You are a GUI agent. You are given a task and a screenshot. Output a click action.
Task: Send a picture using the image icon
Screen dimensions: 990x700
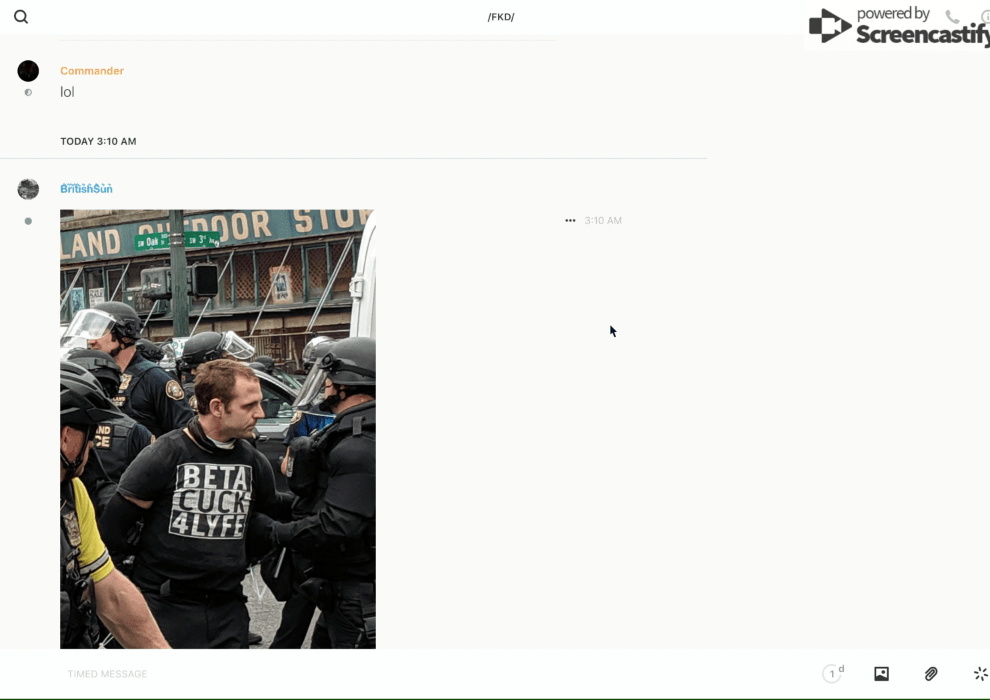(881, 673)
